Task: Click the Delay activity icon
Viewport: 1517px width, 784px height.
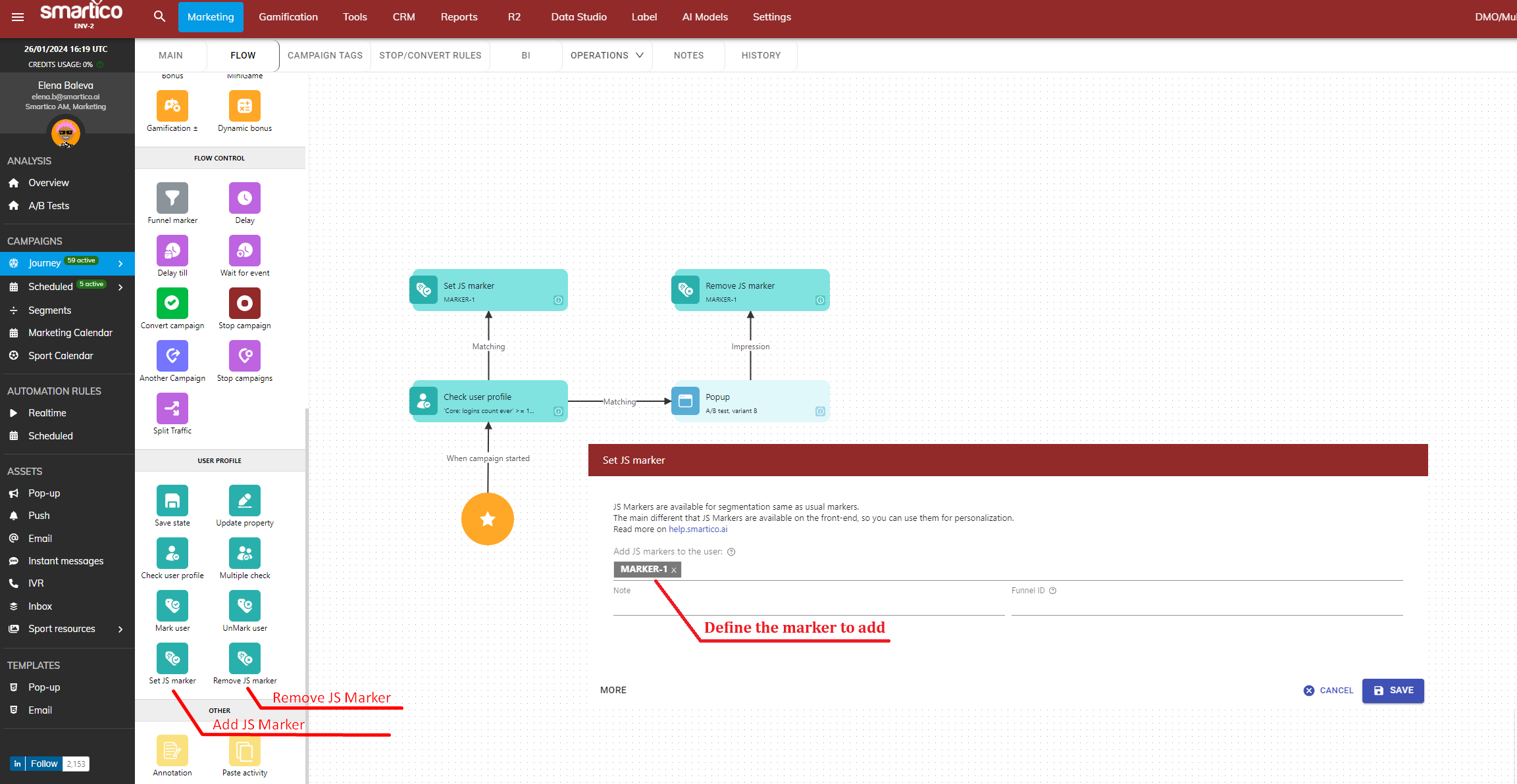Action: tap(244, 198)
